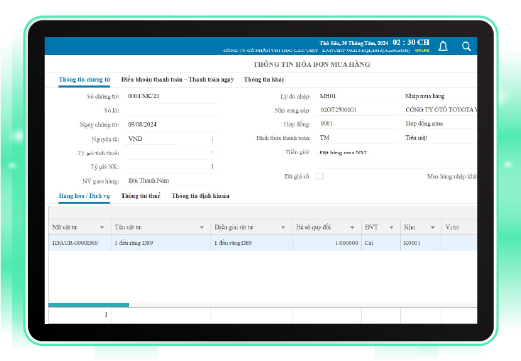The image size is (521, 361).
Task: Click the Số chứng từ input field
Action: click(171, 96)
